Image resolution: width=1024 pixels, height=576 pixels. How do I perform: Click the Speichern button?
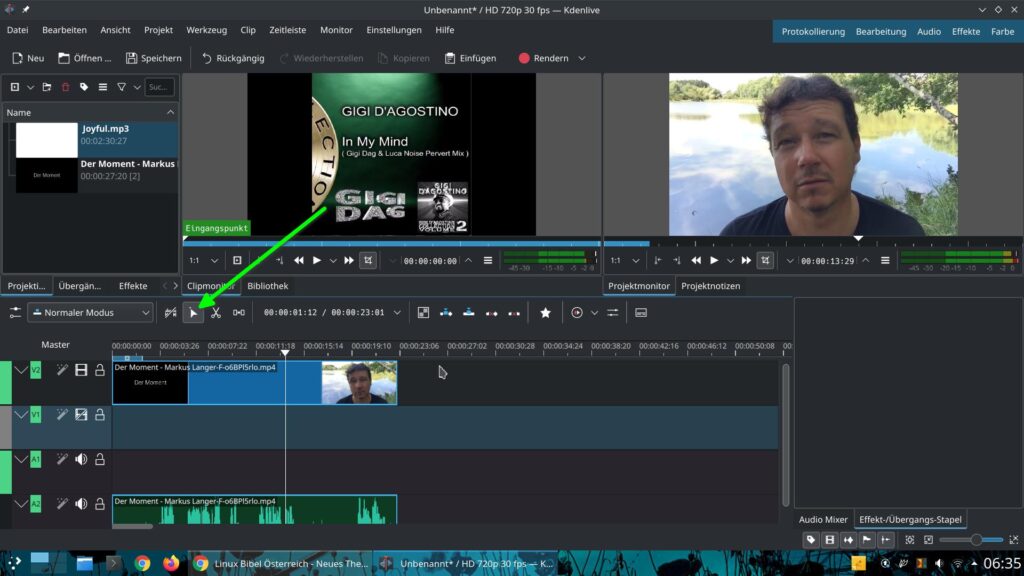coord(153,58)
